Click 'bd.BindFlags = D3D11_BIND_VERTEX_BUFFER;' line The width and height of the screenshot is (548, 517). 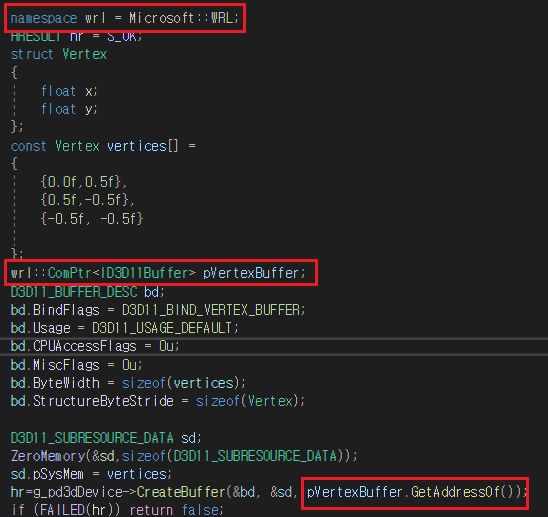(158, 310)
